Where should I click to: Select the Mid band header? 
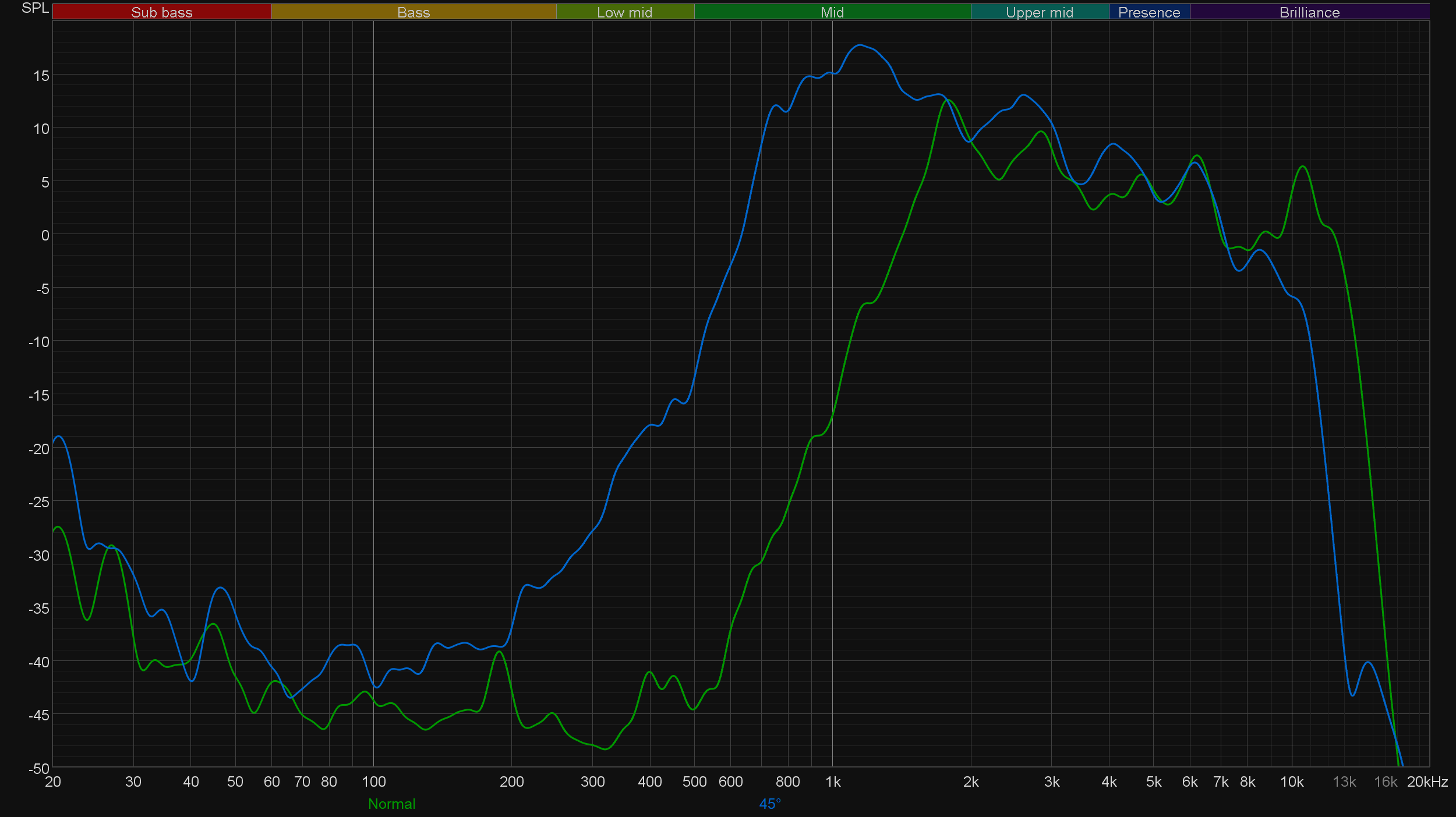coord(832,12)
